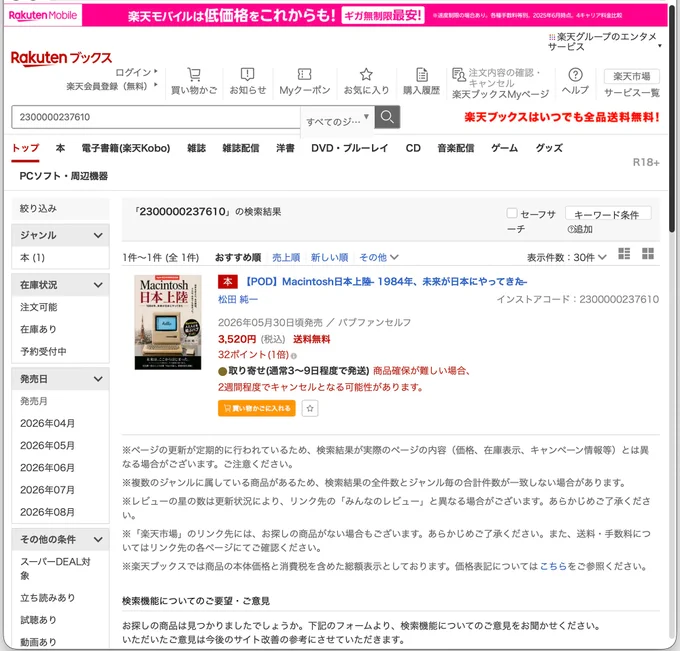Open the 音楽配信 navigation tab
The width and height of the screenshot is (680, 651).
tap(456, 148)
